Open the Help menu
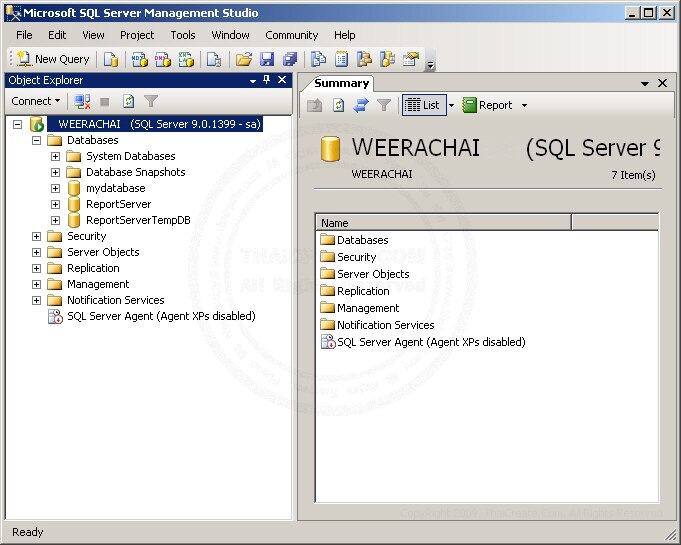681x545 pixels. coord(344,35)
